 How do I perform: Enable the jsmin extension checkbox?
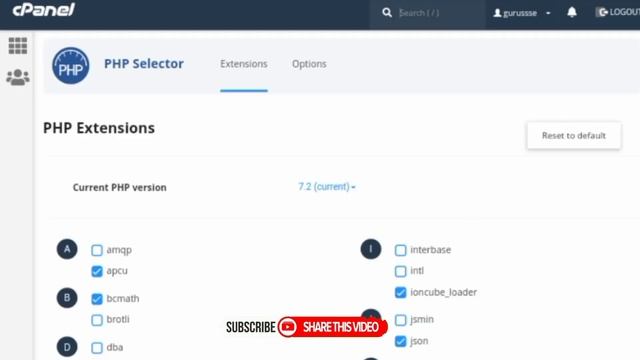[x=400, y=320]
